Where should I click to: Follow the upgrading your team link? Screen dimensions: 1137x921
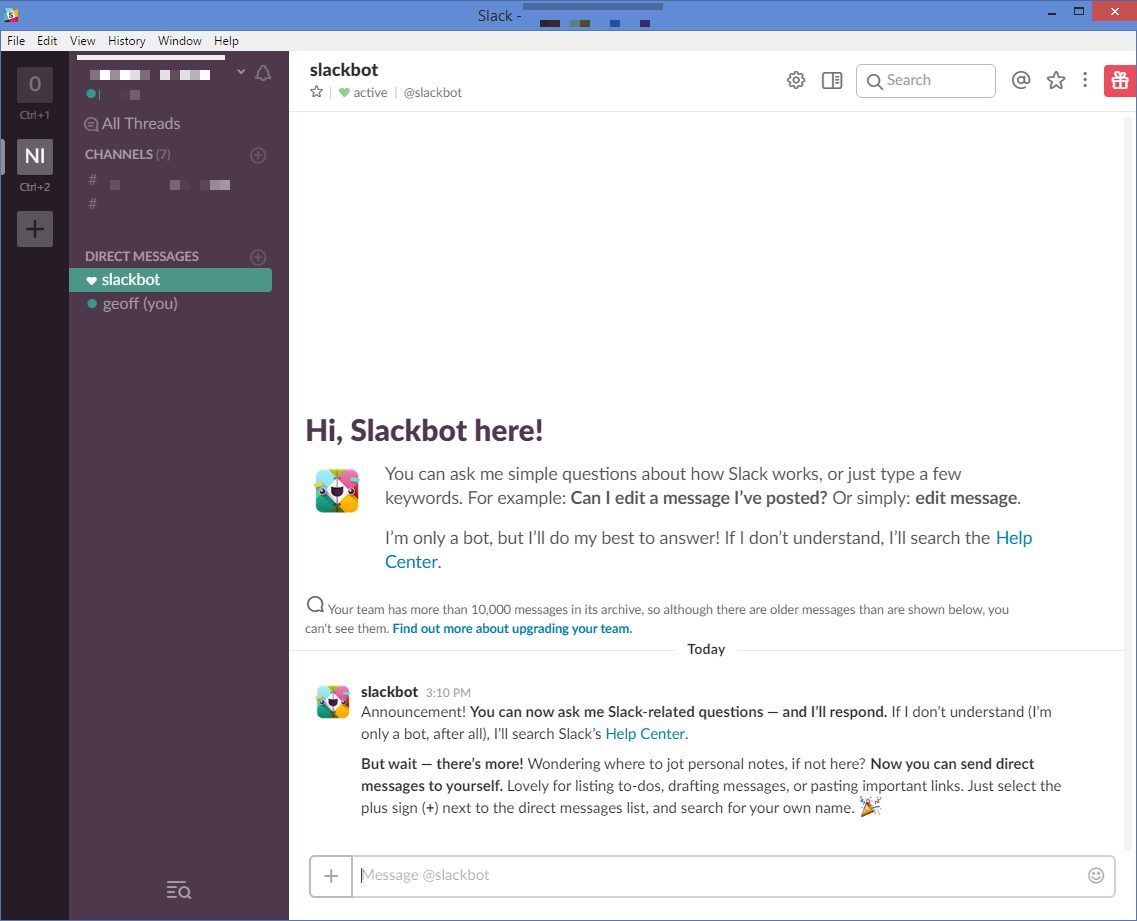point(512,629)
